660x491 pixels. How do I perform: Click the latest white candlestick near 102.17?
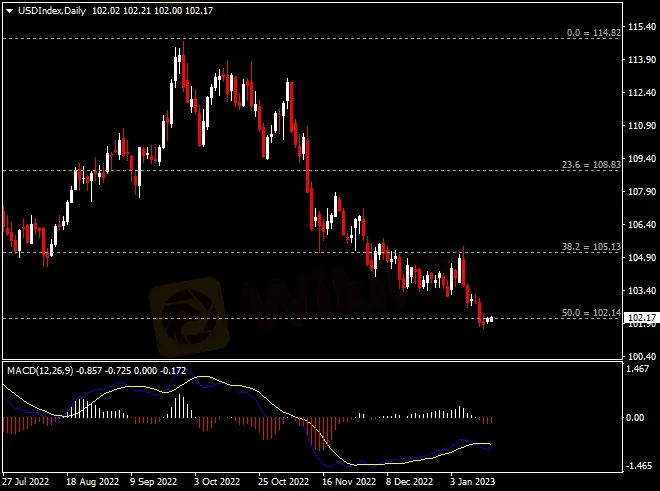tap(491, 319)
